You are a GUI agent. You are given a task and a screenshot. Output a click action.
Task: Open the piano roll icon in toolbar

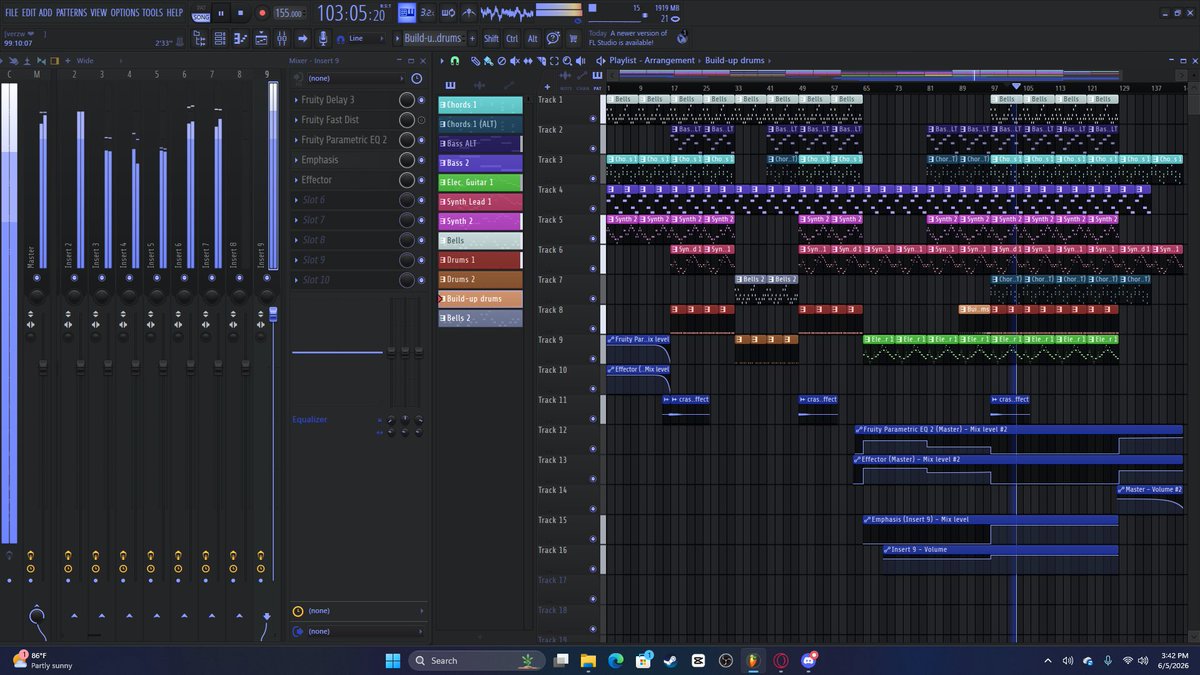[x=240, y=38]
